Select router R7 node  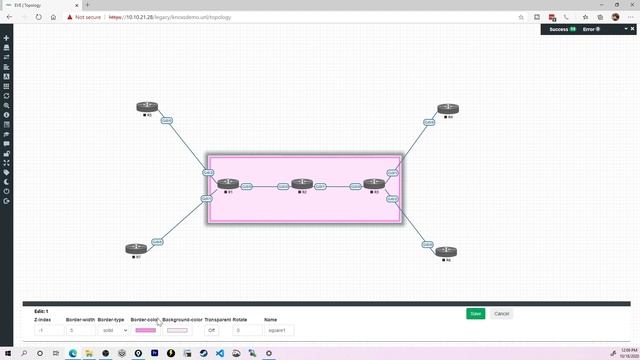click(x=136, y=249)
